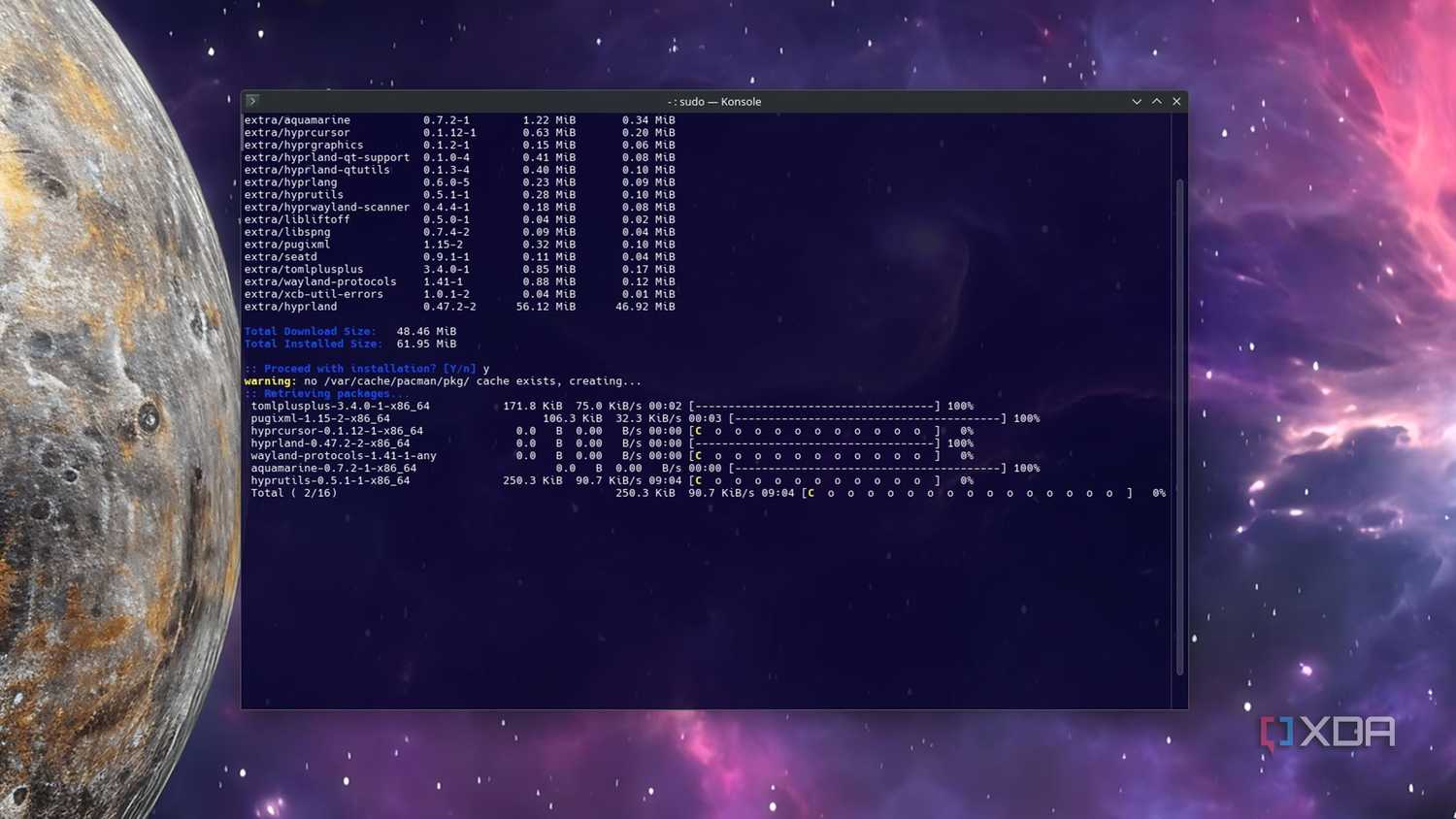Click the extra/hyprutils package line
This screenshot has width=1456, height=819.
pos(459,195)
